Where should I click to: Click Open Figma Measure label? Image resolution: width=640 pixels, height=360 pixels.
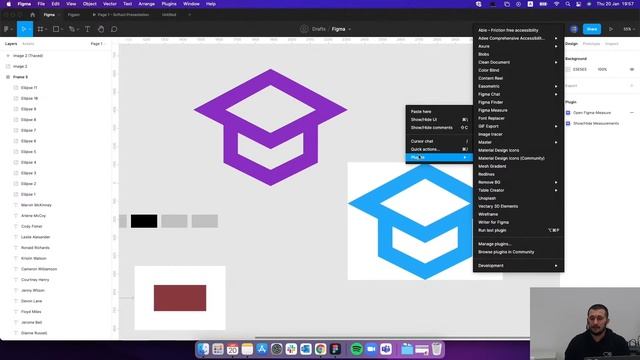(x=592, y=113)
